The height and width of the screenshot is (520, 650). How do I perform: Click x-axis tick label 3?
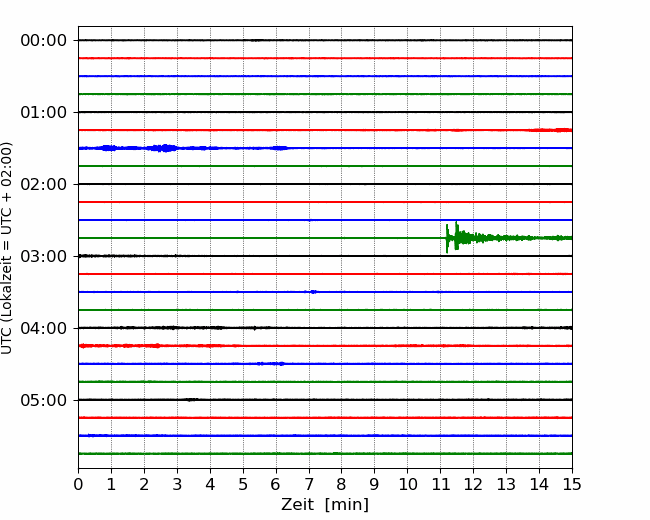[x=177, y=484]
